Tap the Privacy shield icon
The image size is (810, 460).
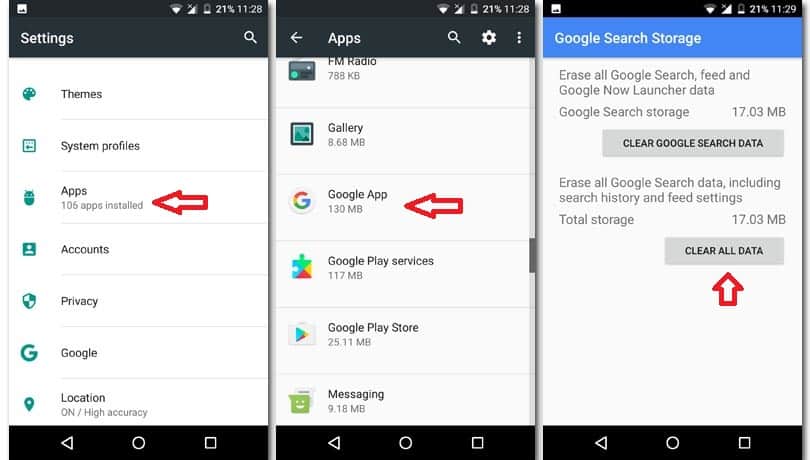29,301
